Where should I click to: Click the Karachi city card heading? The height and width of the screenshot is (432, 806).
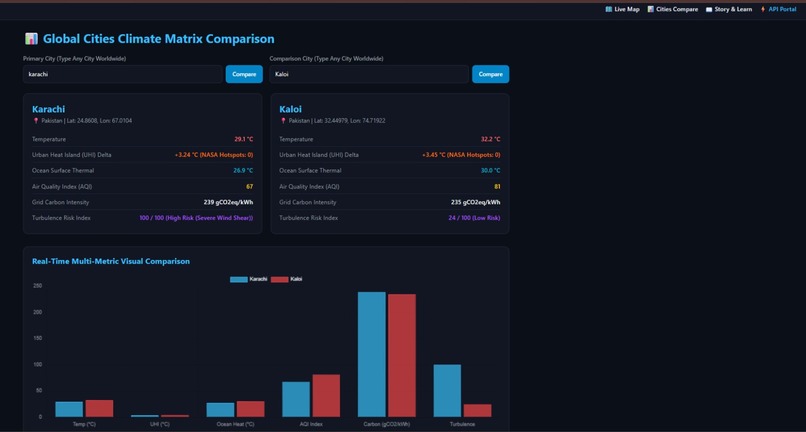click(x=48, y=109)
